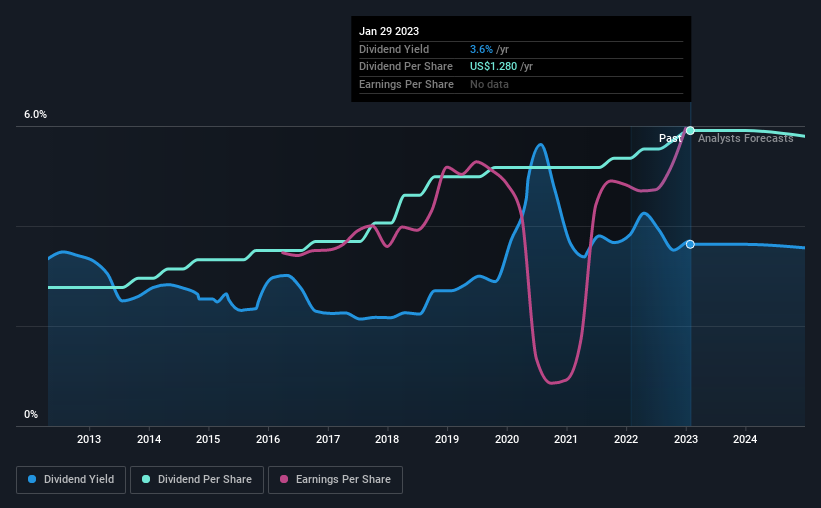Click the 2024 x-axis label
The image size is (821, 508).
click(x=745, y=439)
